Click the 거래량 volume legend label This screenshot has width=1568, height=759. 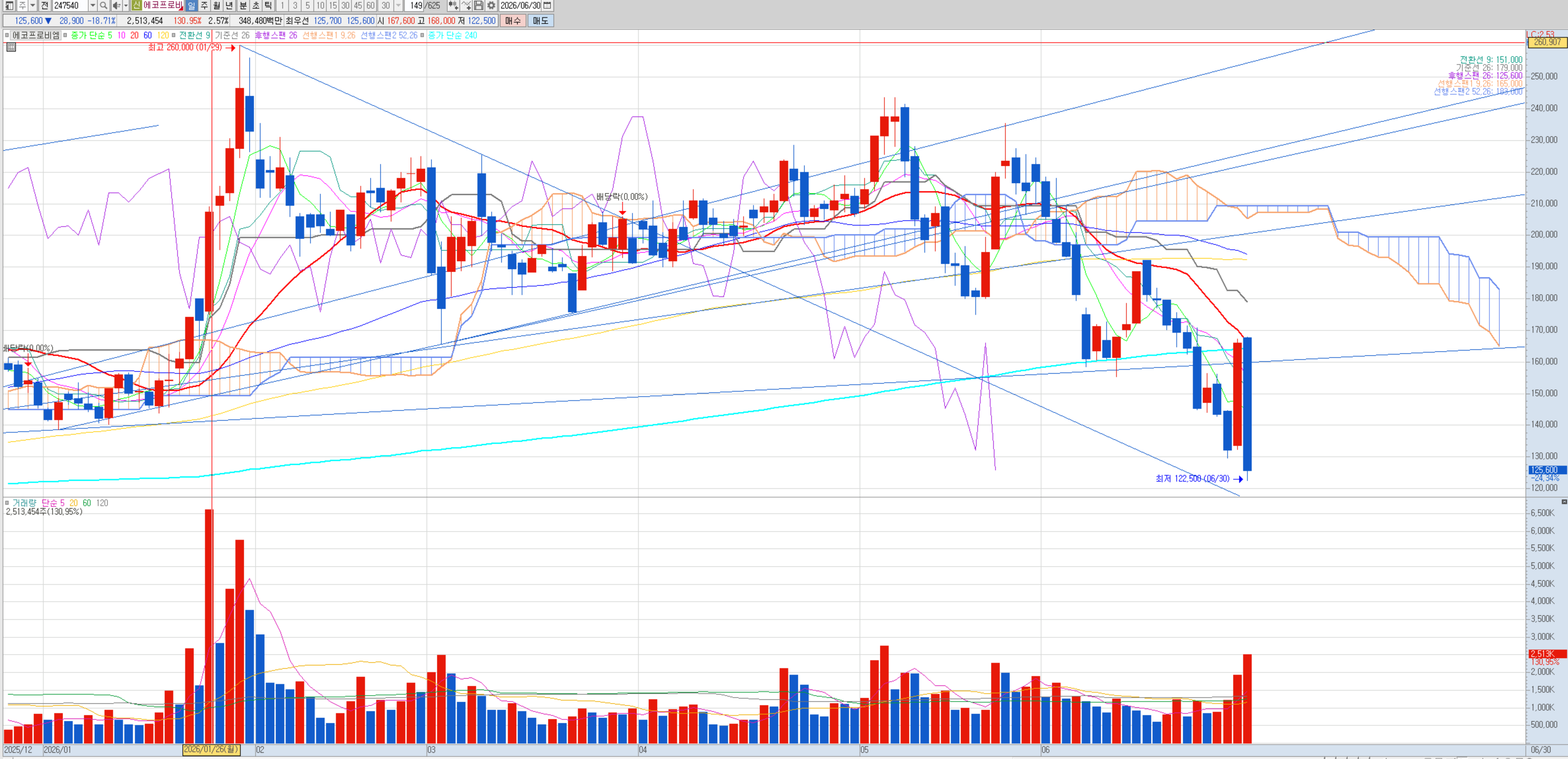24,503
